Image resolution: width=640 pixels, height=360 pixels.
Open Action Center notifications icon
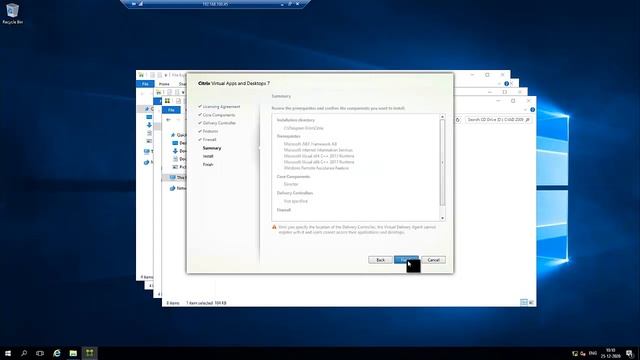point(630,353)
